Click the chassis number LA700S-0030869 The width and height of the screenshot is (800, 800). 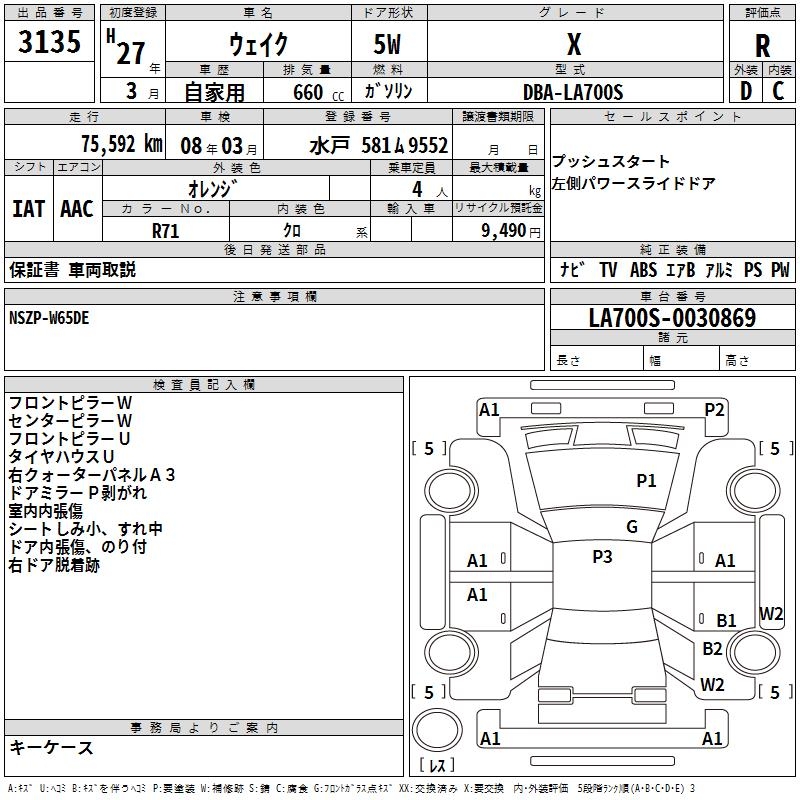(672, 318)
